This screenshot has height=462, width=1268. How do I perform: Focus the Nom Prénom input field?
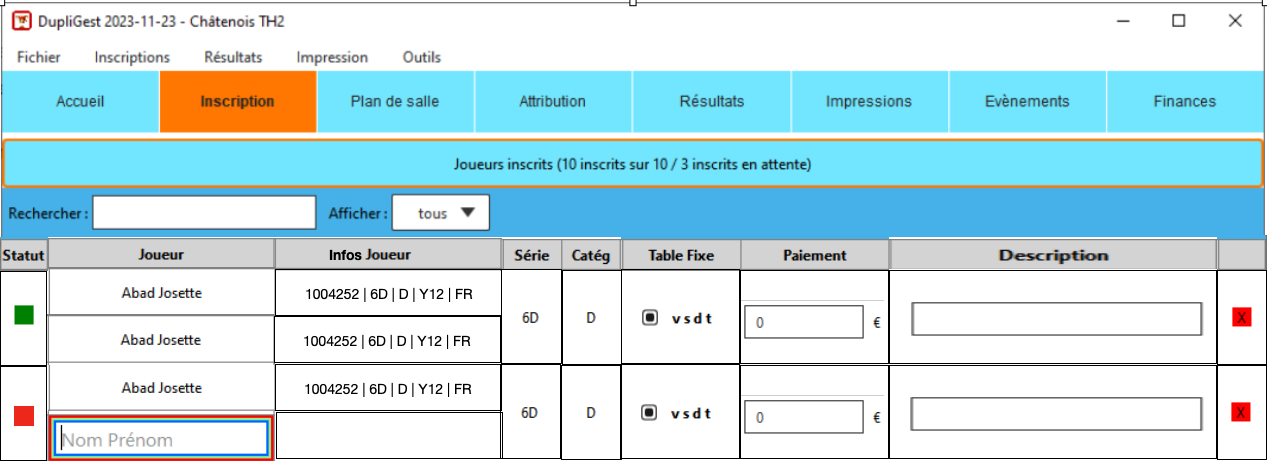[x=161, y=439]
